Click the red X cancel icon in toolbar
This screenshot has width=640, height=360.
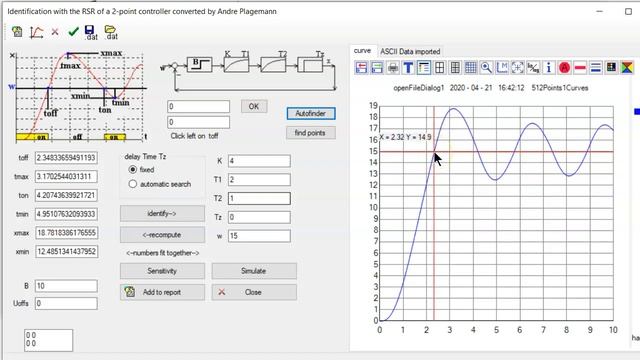(55, 32)
